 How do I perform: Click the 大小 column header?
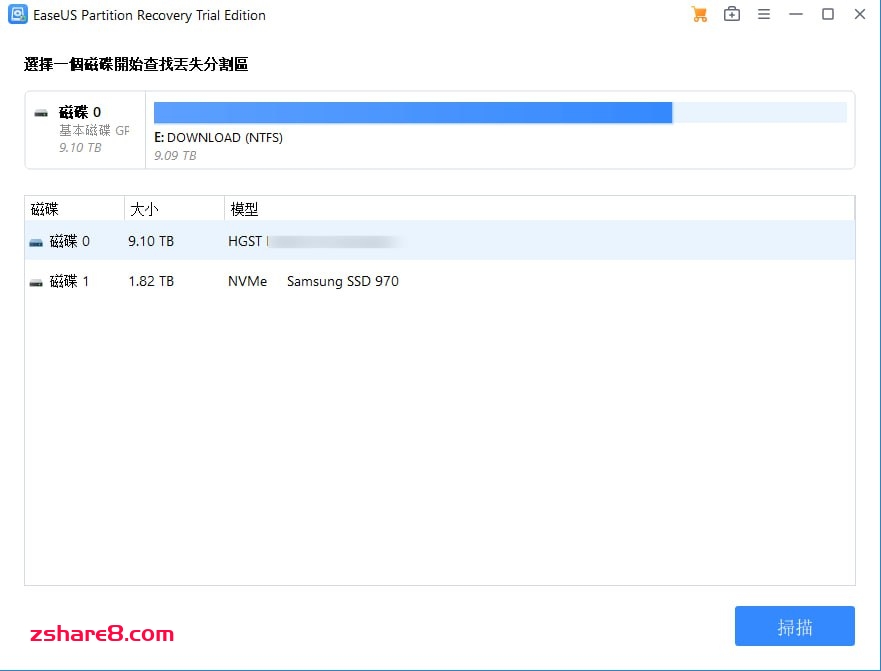pos(142,208)
